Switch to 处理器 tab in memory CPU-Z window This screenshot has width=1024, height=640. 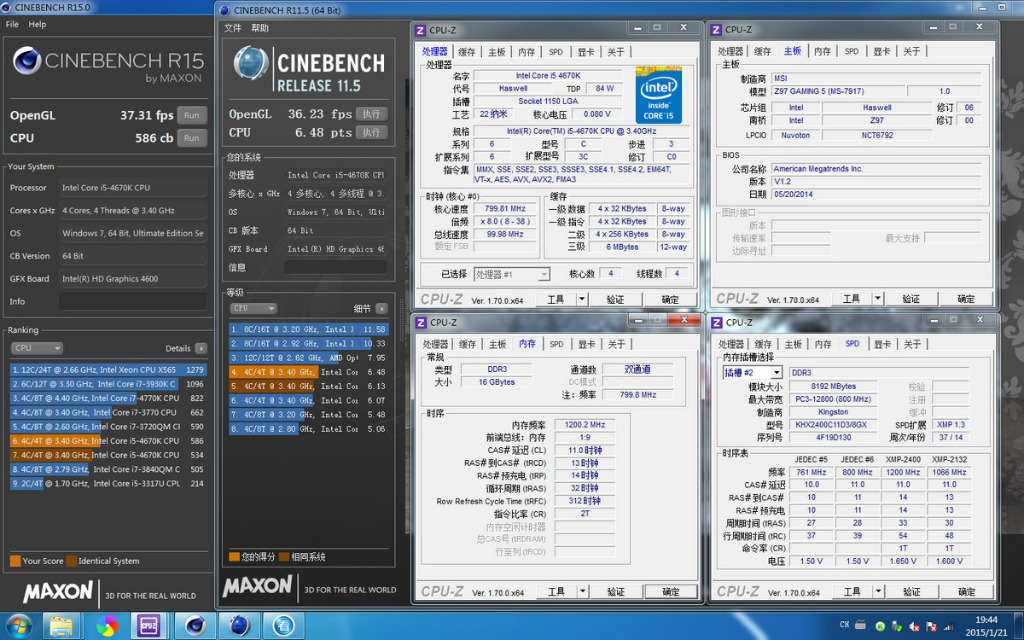point(435,344)
